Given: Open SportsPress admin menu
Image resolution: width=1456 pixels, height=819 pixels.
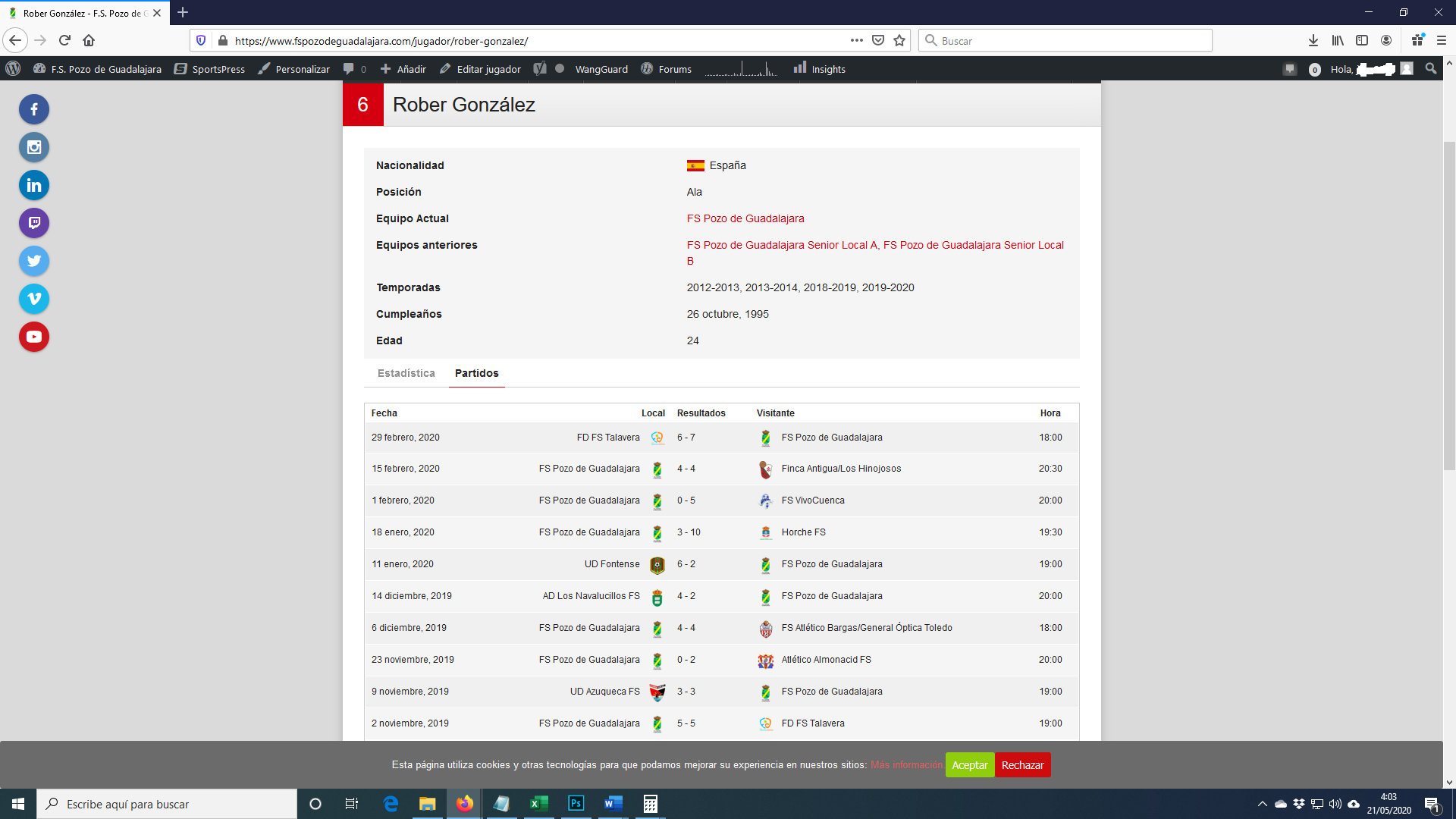Looking at the screenshot, I should point(209,69).
